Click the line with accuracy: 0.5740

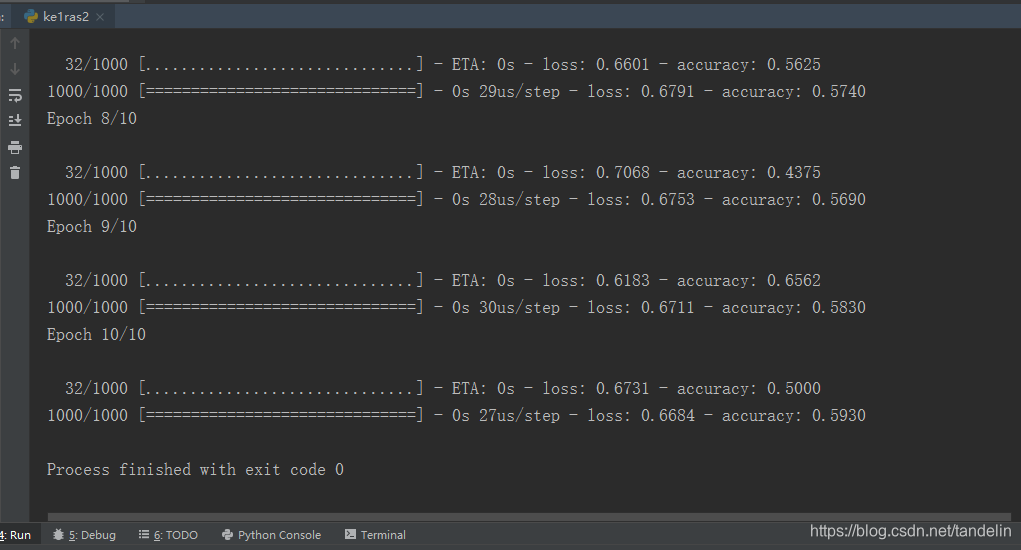[456, 91]
